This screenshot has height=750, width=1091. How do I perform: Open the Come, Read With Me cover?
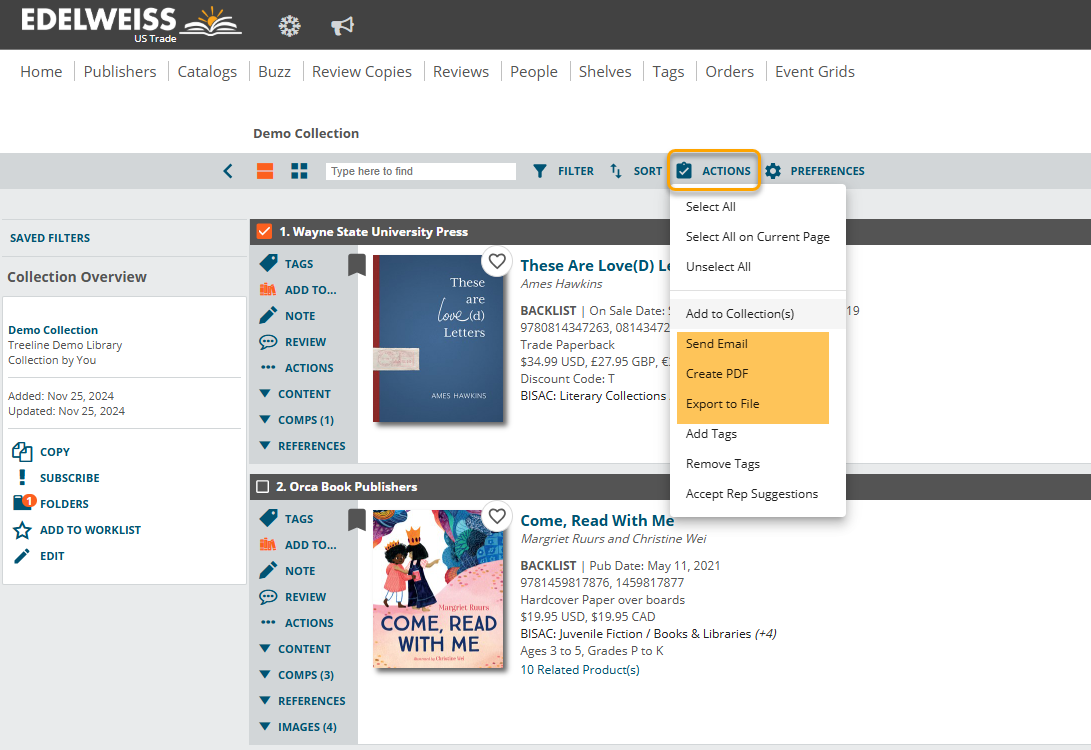438,589
